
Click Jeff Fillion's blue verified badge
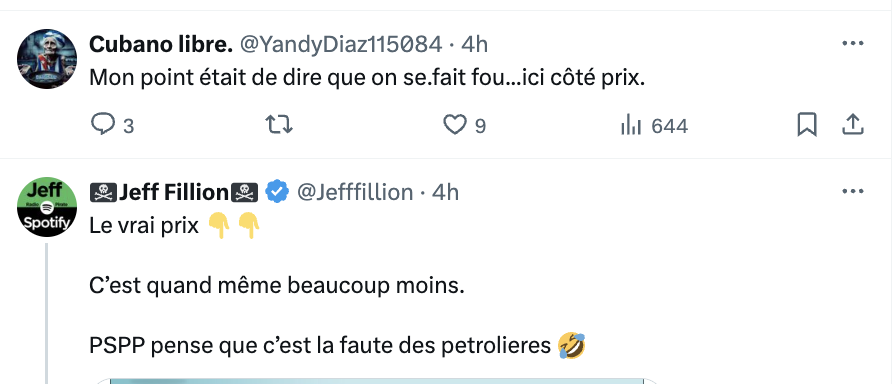pos(278,192)
